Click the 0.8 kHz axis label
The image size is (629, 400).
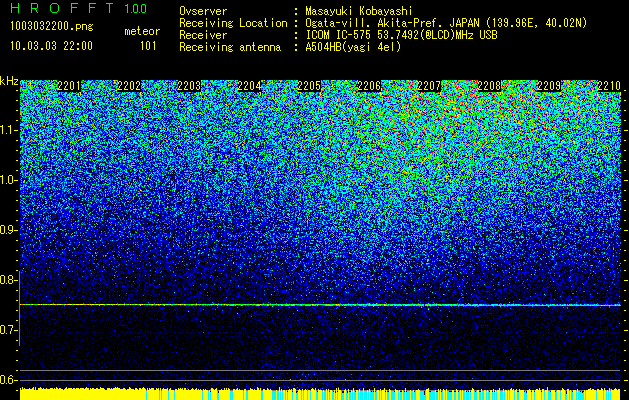pos(8,280)
